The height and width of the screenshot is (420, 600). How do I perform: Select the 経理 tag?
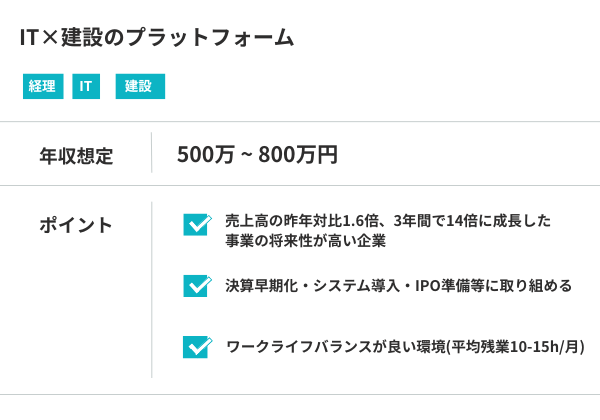[x=43, y=87]
